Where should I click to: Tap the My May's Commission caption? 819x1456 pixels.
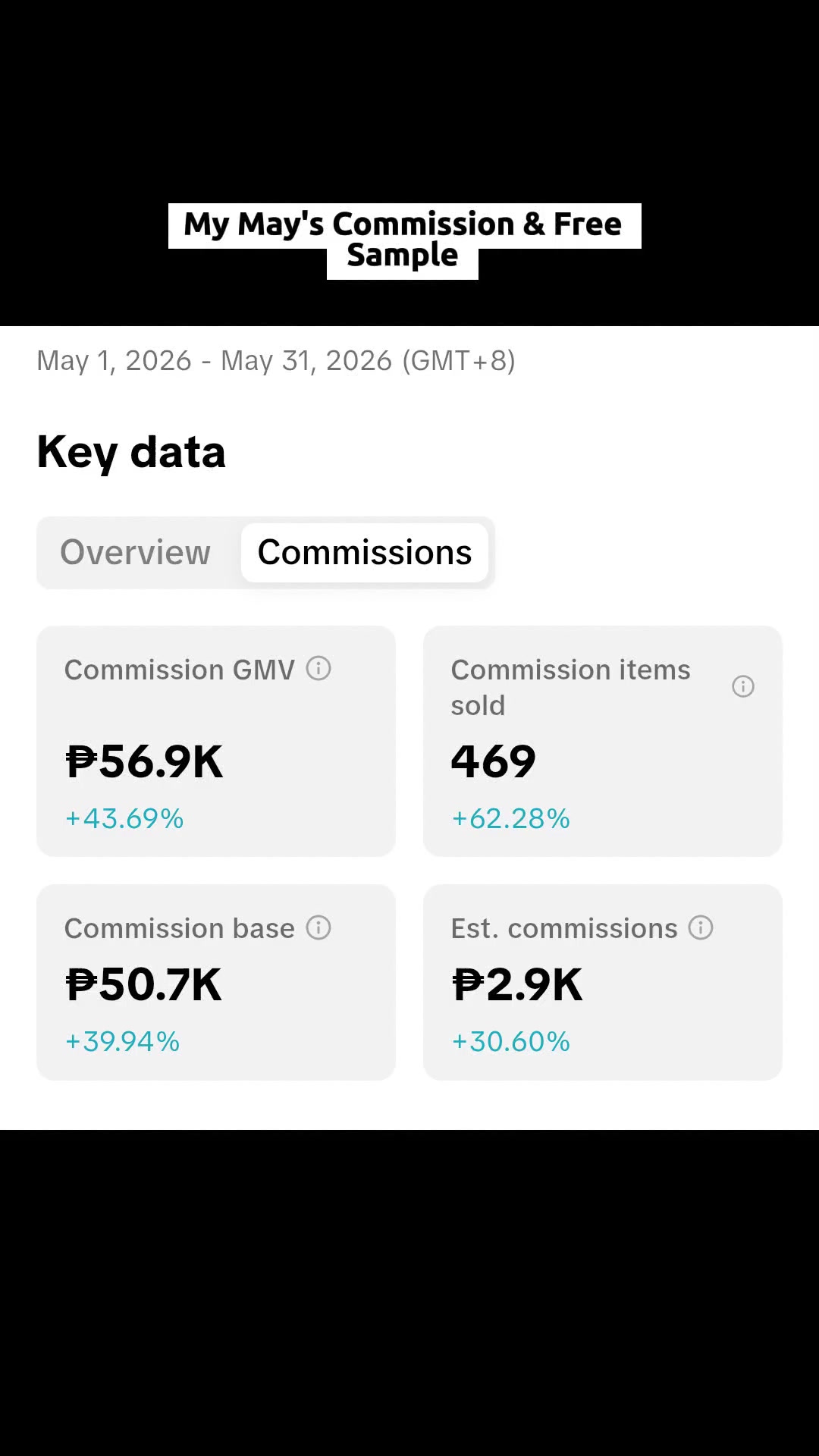pyautogui.click(x=404, y=240)
